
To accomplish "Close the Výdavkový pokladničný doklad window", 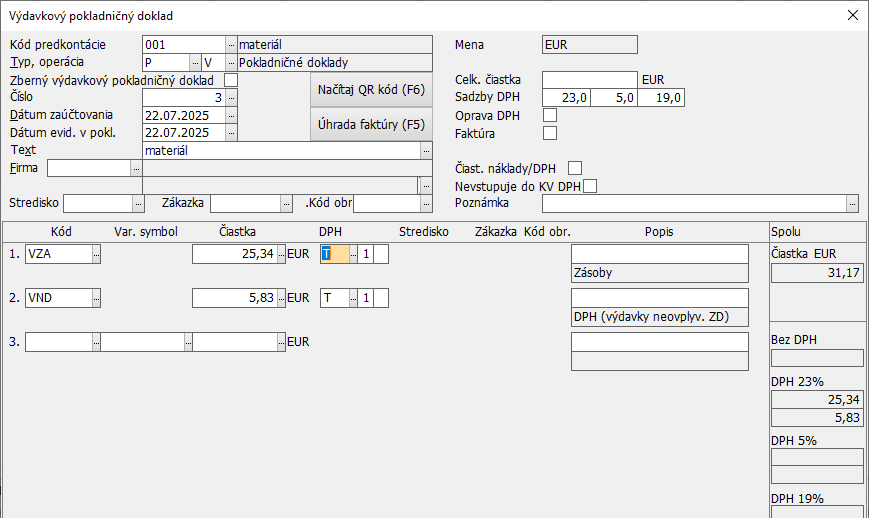I will click(852, 15).
